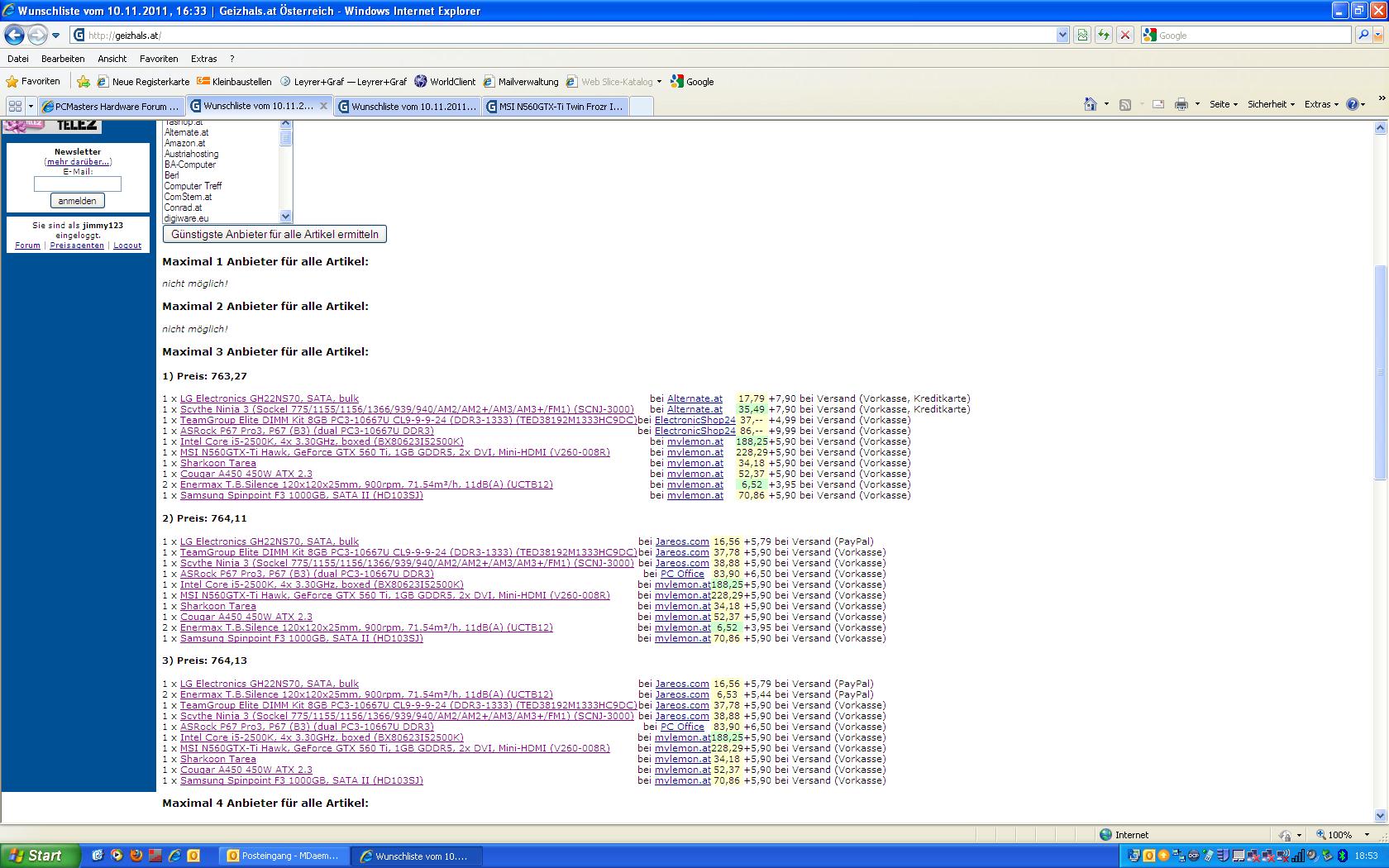Open a new blank tab
Viewport: 1389px width, 868px height.
642,106
